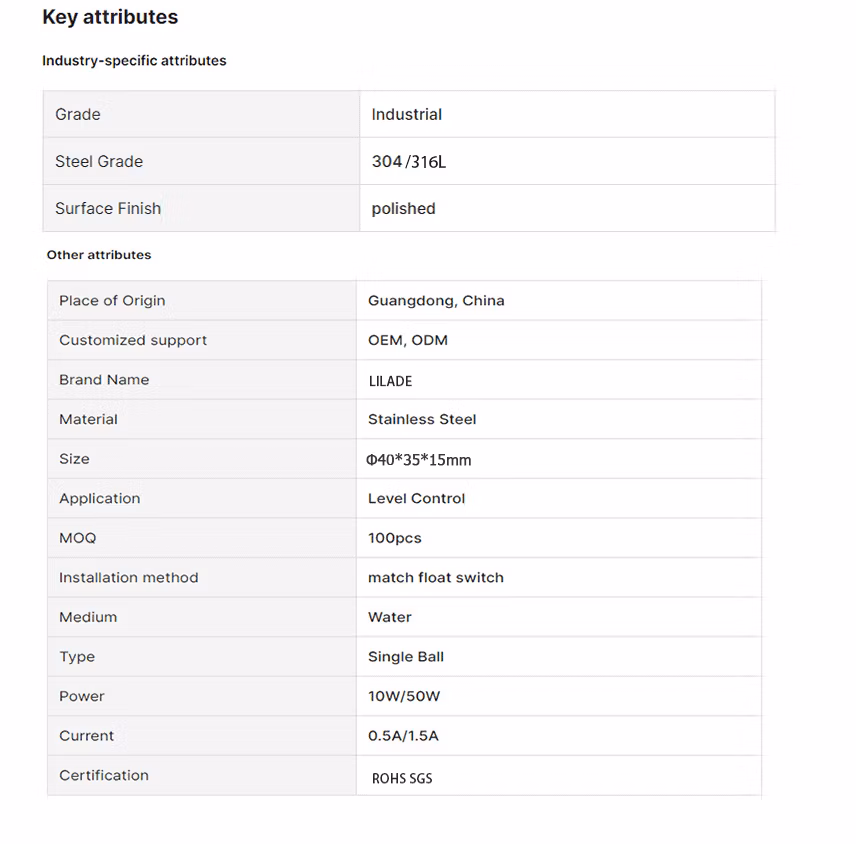This screenshot has width=856, height=844.
Task: Click the Surface Finish label
Action: point(108,209)
